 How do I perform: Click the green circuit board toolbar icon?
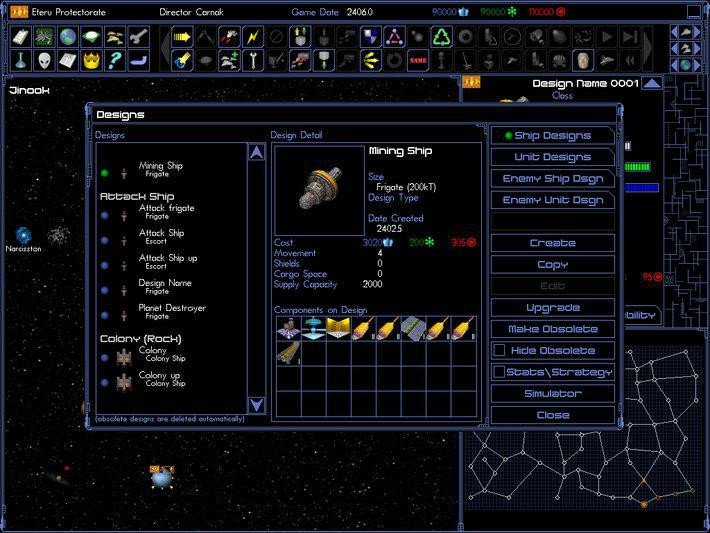click(44, 37)
